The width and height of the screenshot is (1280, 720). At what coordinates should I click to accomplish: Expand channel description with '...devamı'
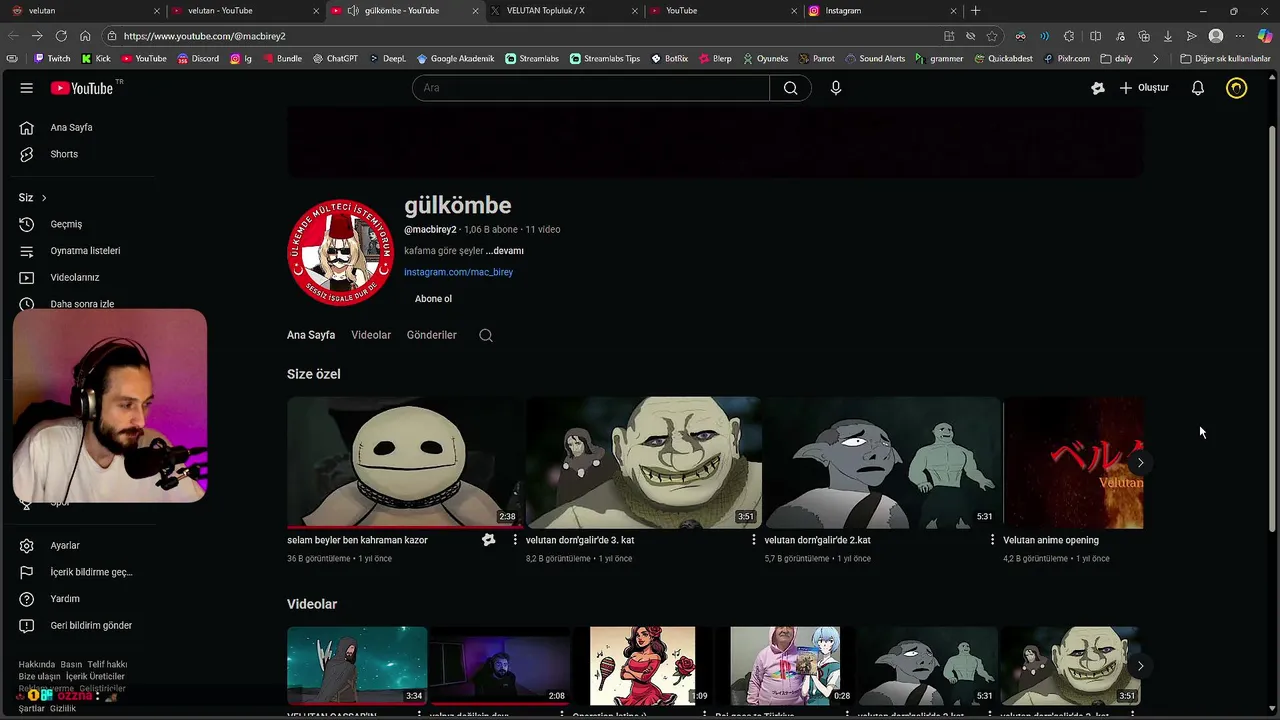505,251
